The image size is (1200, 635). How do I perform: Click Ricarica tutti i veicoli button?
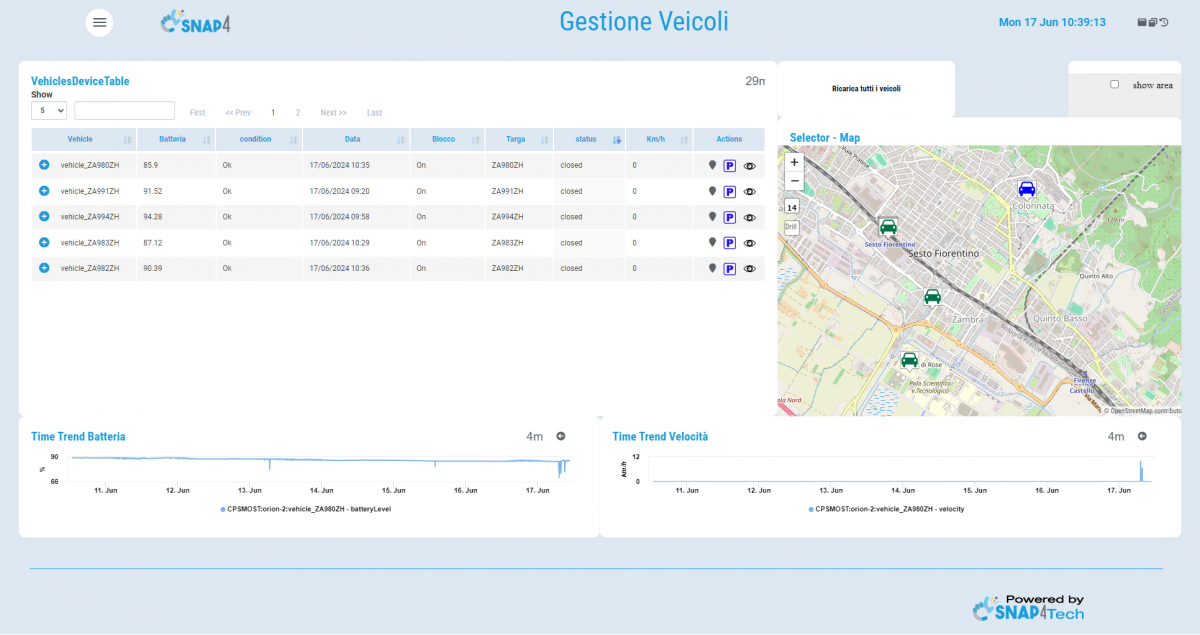coord(866,89)
